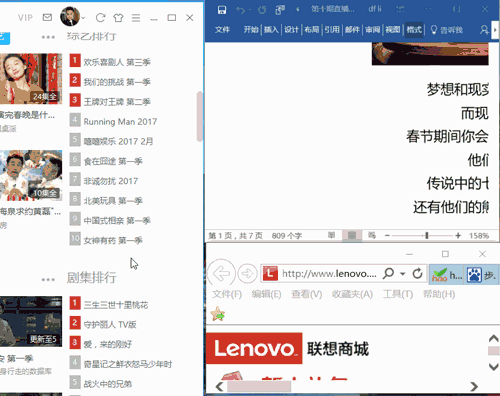Switch to Word's 审阅 tab
The height and width of the screenshot is (396, 500).
373,30
